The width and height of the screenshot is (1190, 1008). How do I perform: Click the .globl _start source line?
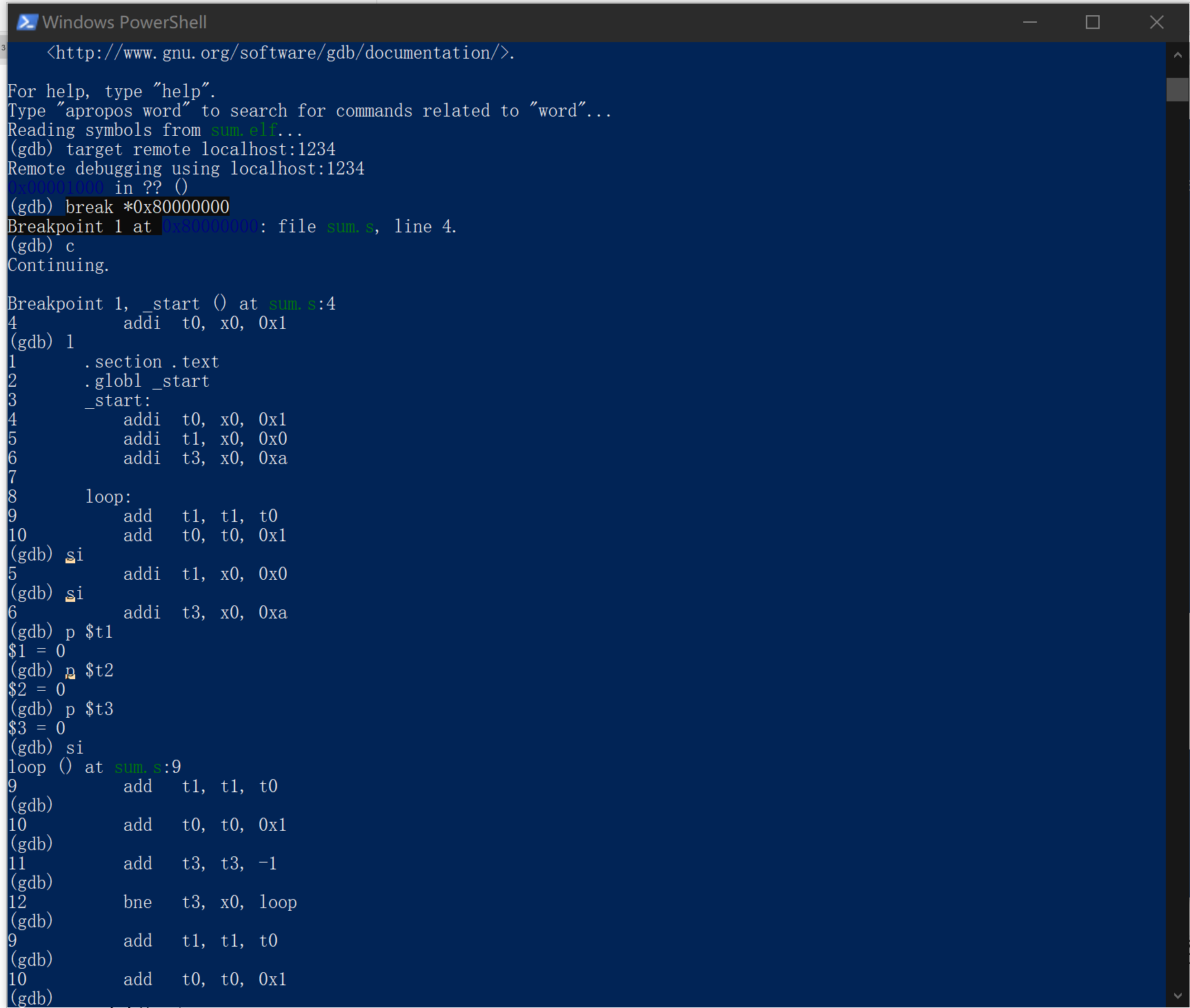click(x=146, y=381)
